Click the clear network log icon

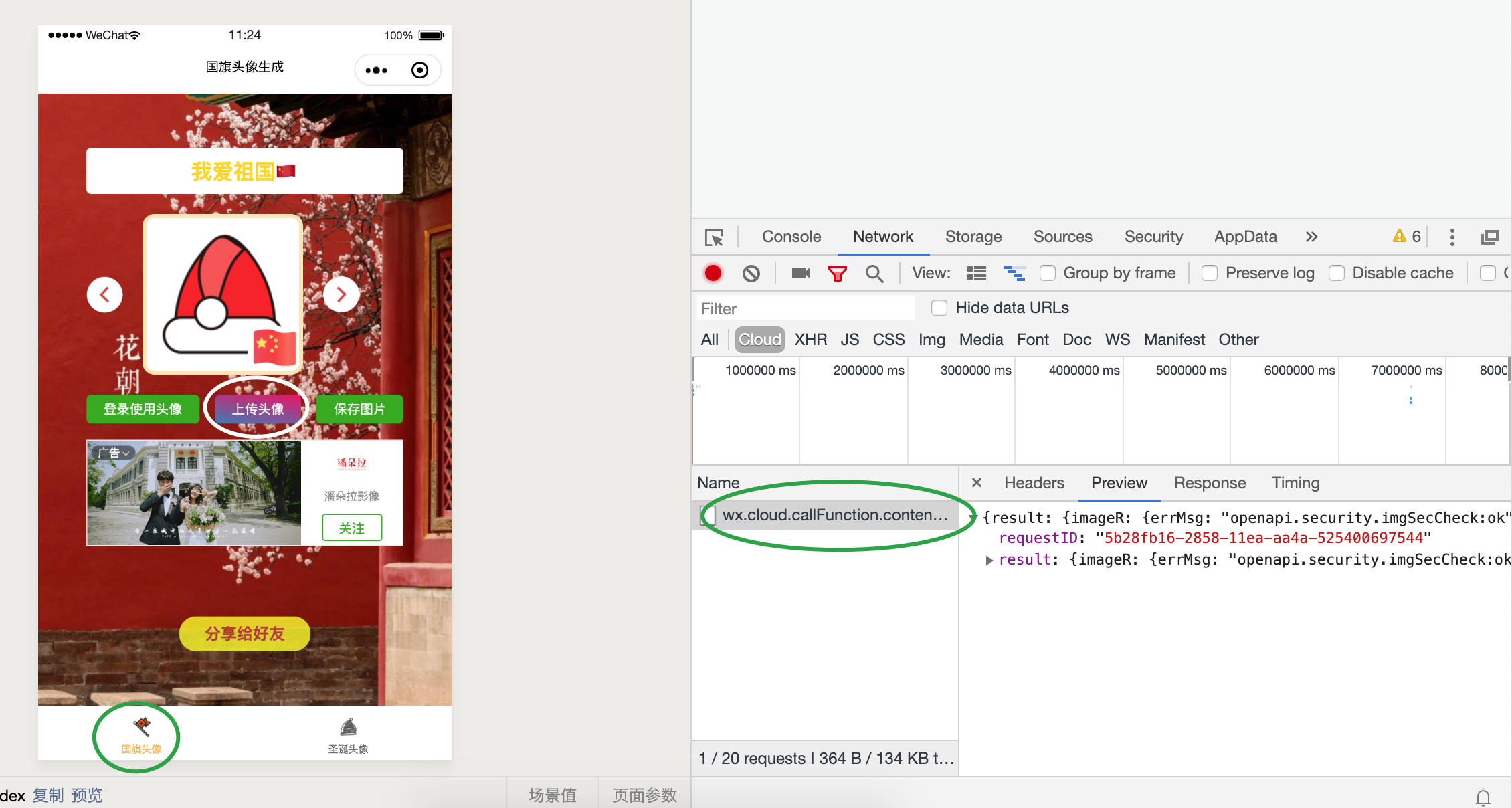click(751, 273)
